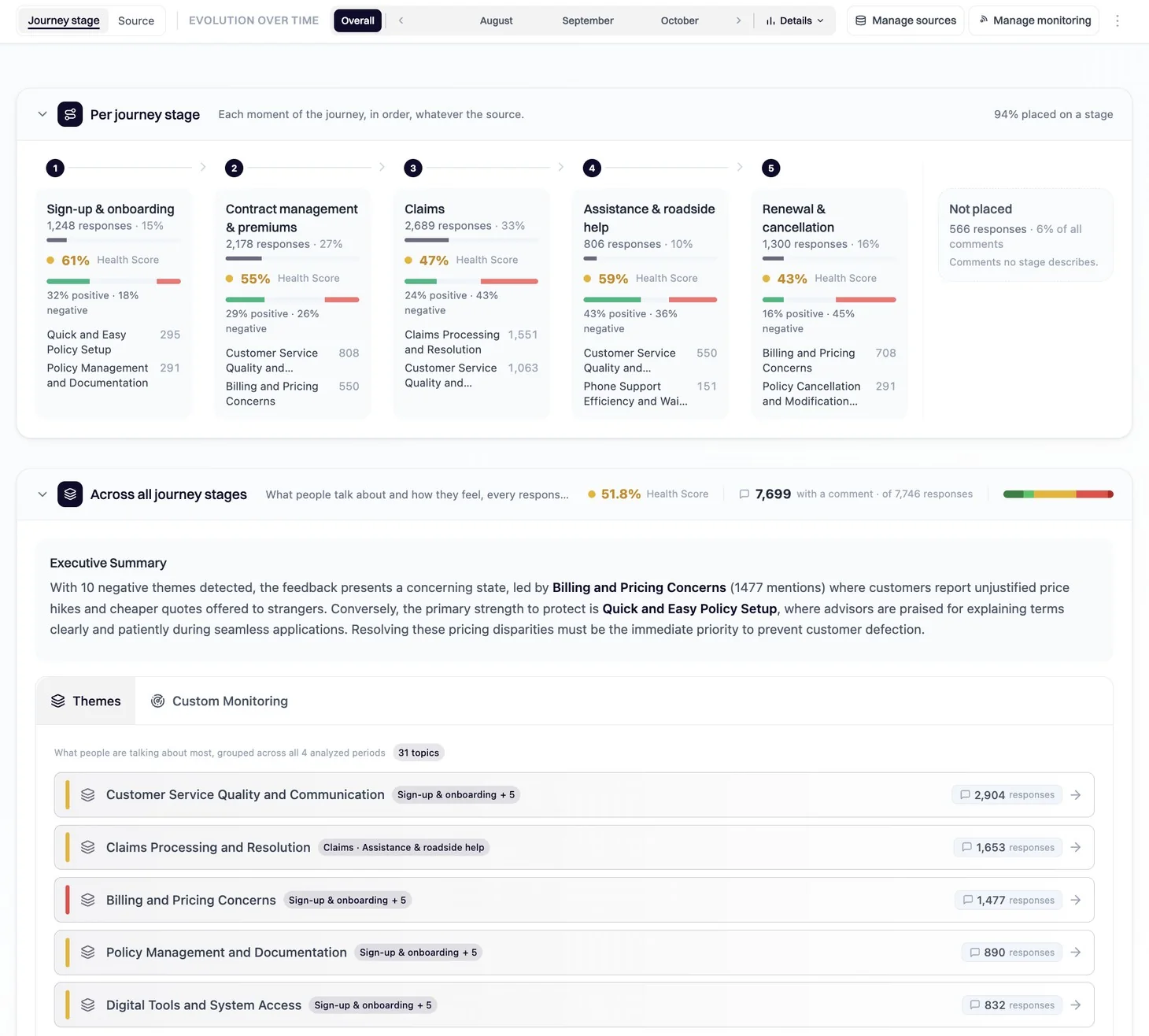Click Claims · Assistance & roadside help tag
The height and width of the screenshot is (1036, 1149).
[404, 847]
